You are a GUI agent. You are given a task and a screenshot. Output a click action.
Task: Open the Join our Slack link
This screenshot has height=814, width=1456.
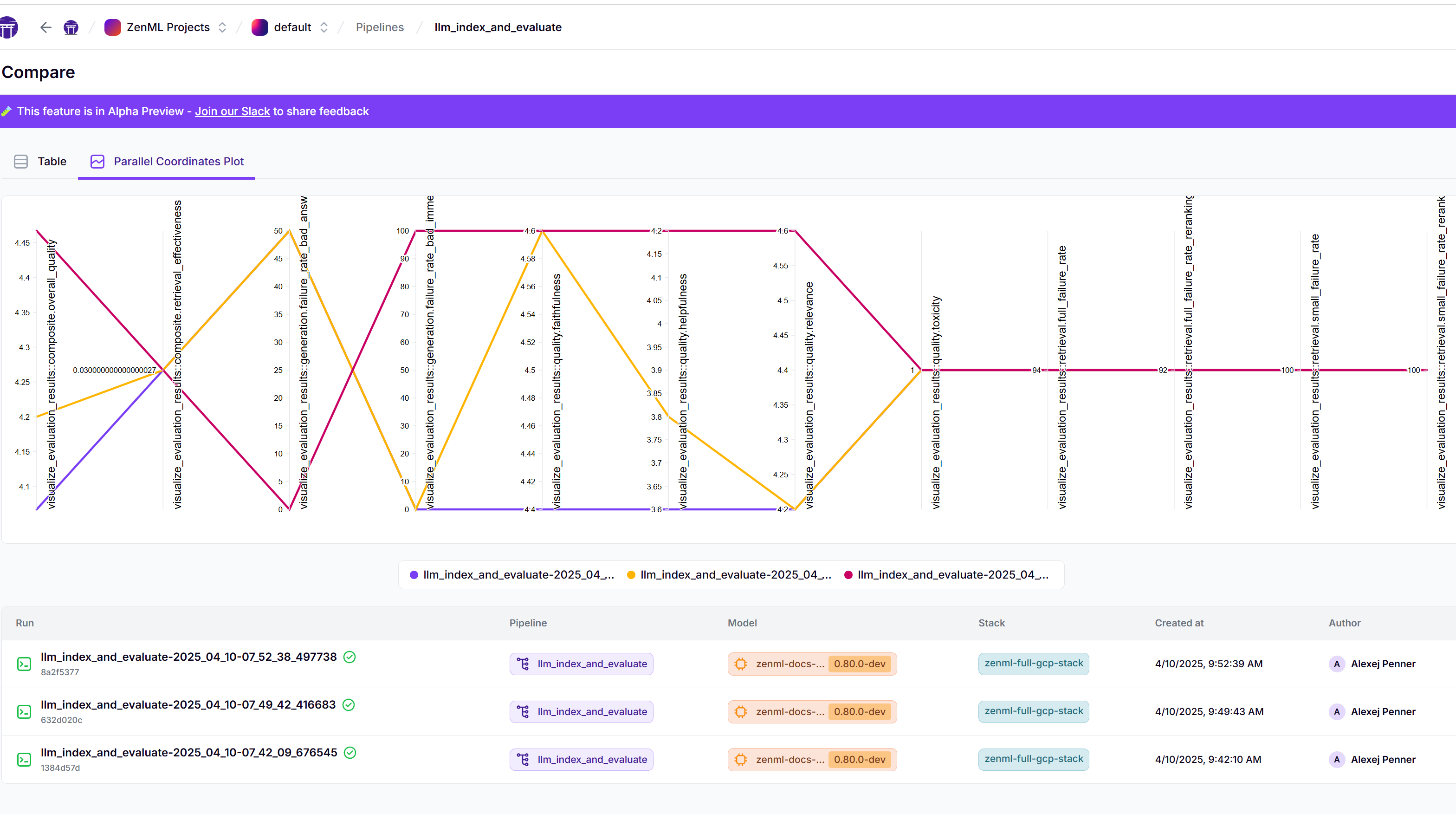[233, 111]
